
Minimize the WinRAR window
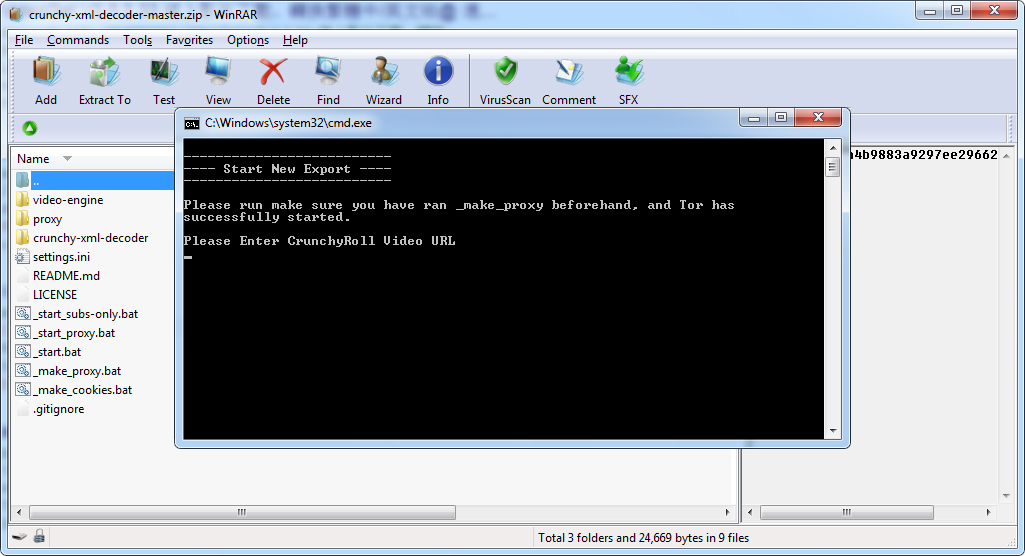[930, 10]
